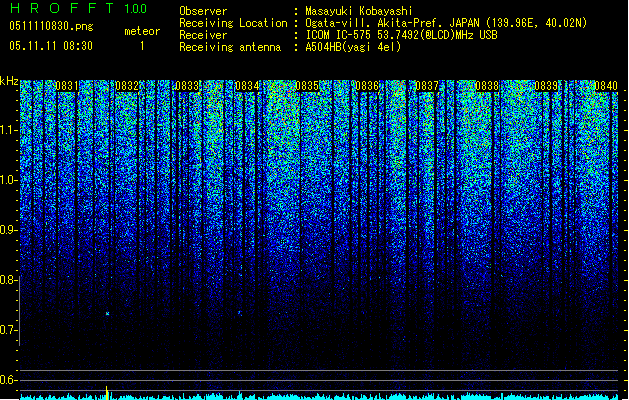Click the 0832 time marker

pos(127,86)
